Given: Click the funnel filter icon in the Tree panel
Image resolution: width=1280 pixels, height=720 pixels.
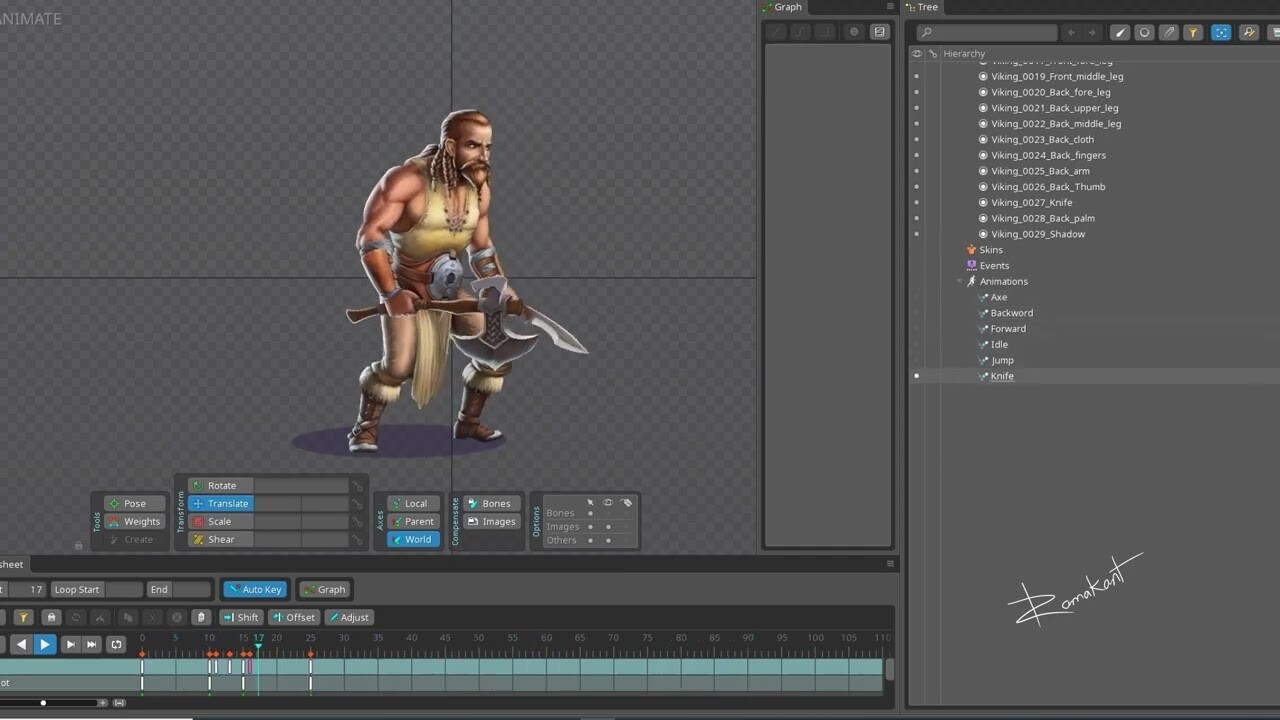Looking at the screenshot, I should [x=1193, y=32].
